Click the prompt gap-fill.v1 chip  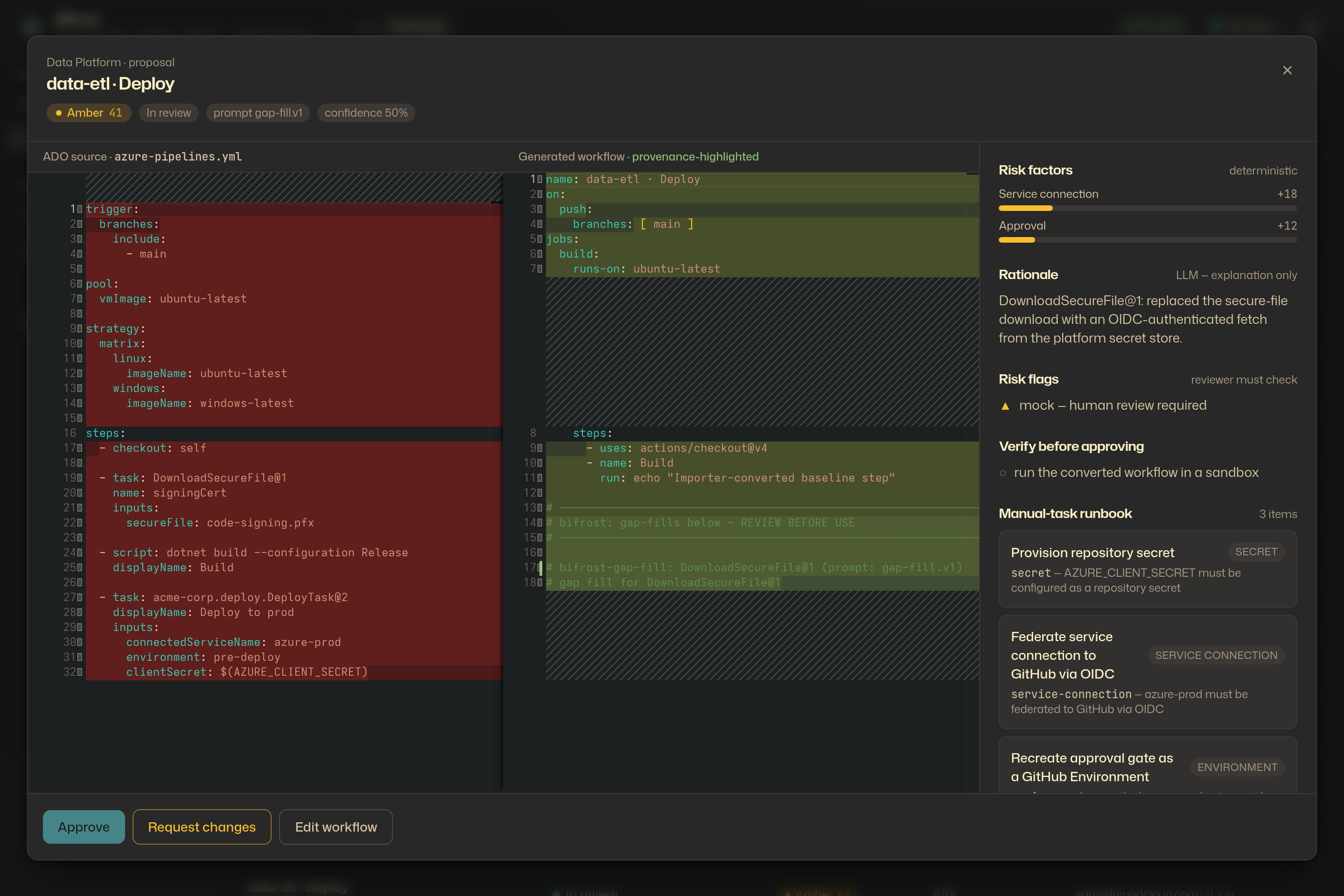click(x=258, y=112)
